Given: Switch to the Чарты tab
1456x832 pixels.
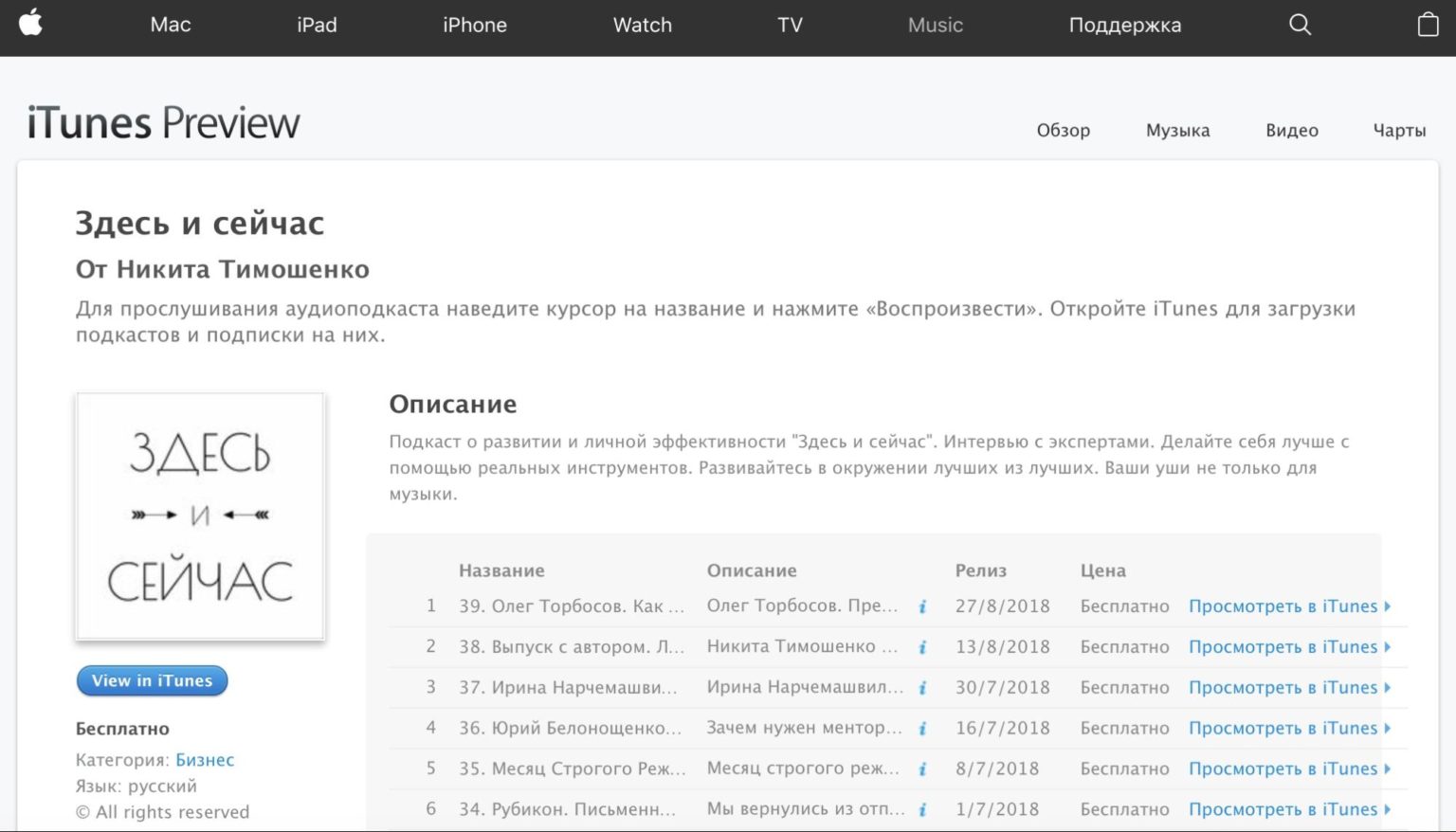Looking at the screenshot, I should (x=1399, y=131).
